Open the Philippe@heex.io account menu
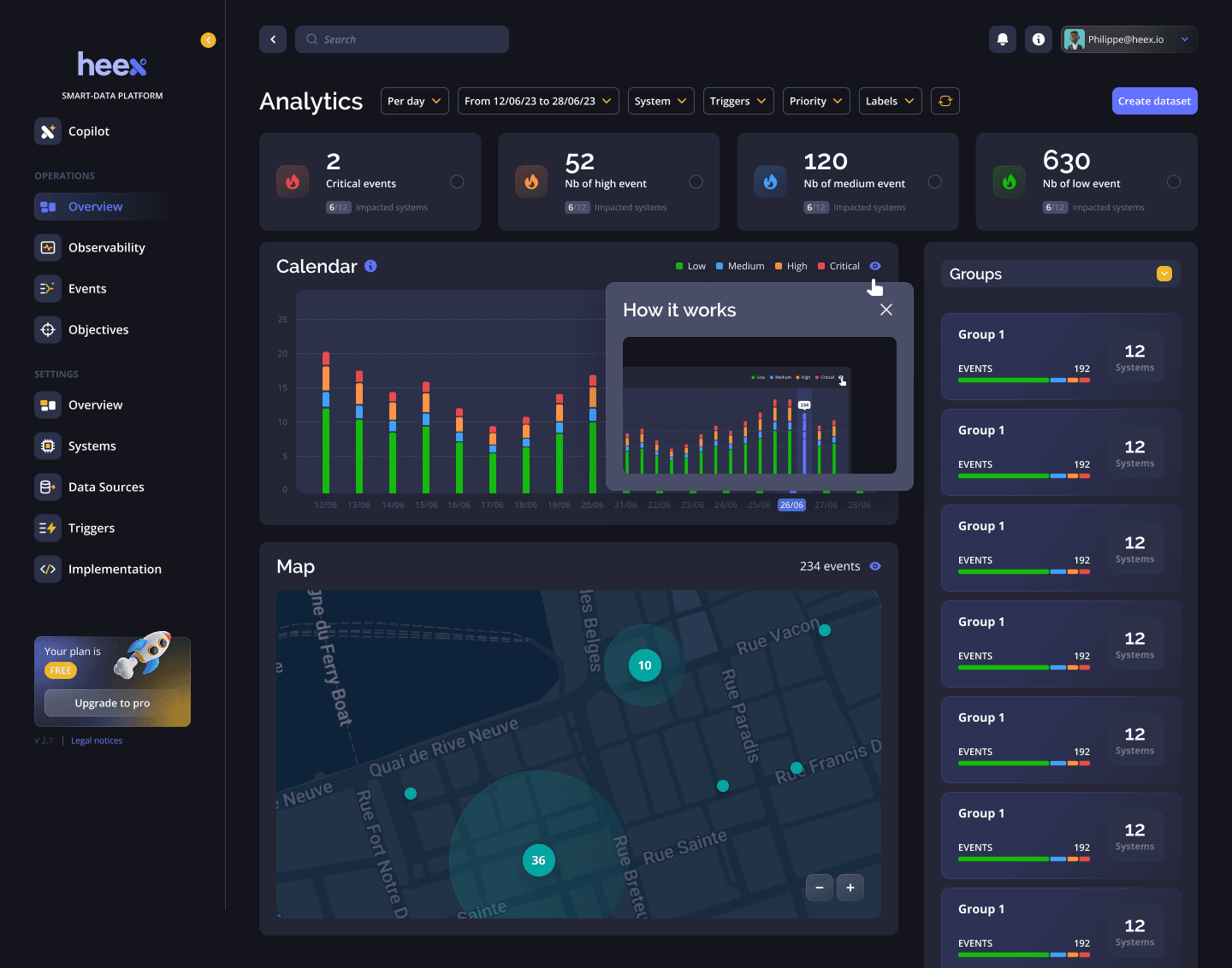This screenshot has height=968, width=1232. [1128, 39]
